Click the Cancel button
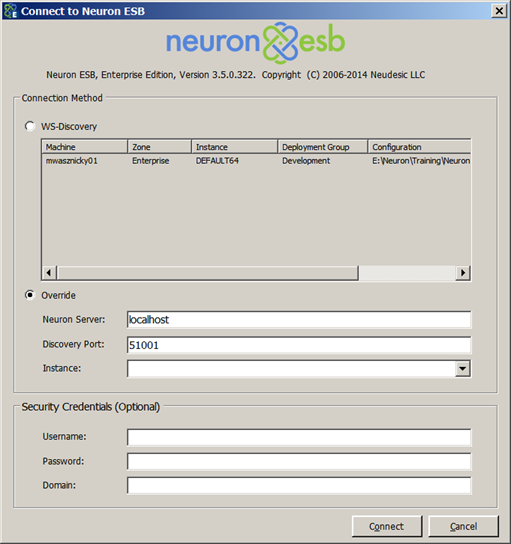Image resolution: width=511 pixels, height=544 pixels. click(x=463, y=526)
